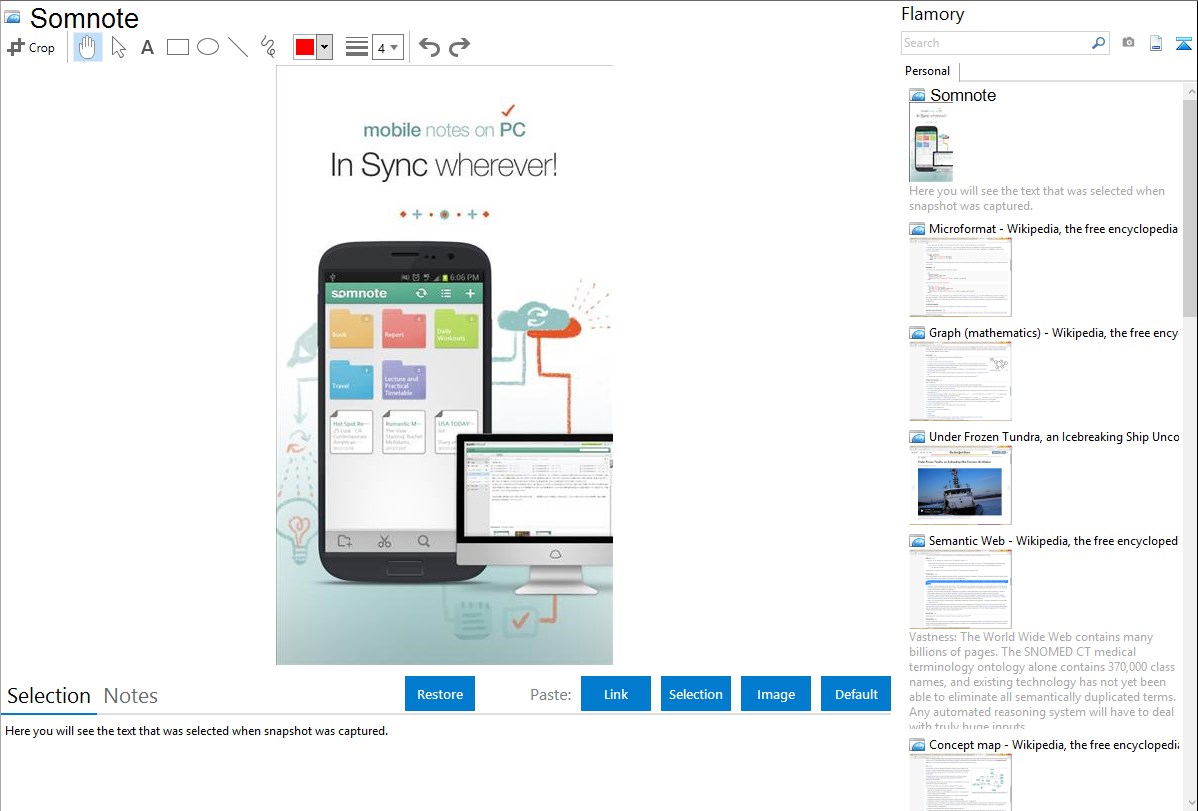The width and height of the screenshot is (1198, 811).
Task: Open the color picker dropdown arrow
Action: coord(325,47)
